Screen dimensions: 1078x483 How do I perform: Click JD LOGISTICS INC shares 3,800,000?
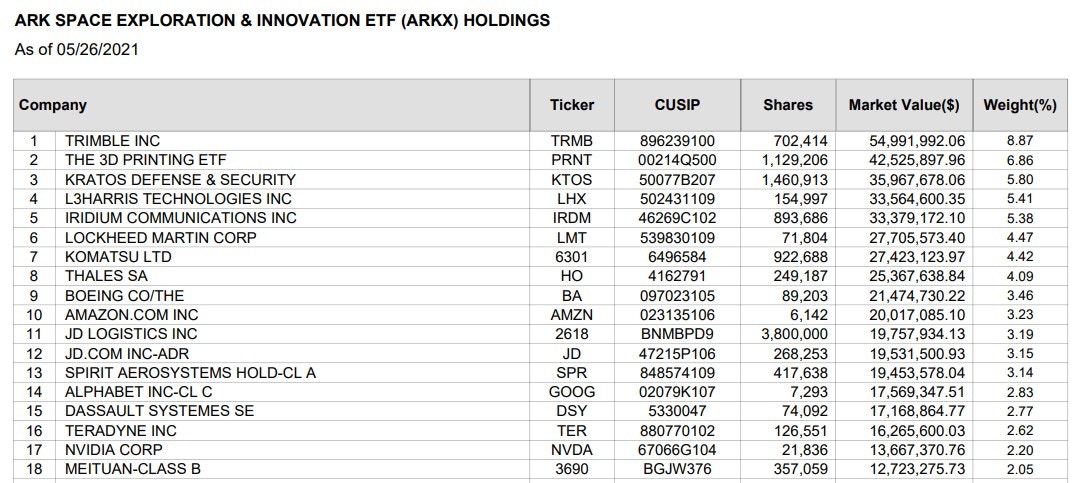pos(794,334)
